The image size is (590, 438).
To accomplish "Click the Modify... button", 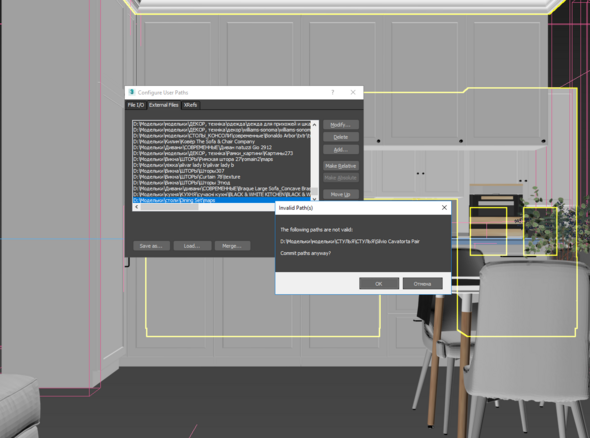I will click(341, 125).
